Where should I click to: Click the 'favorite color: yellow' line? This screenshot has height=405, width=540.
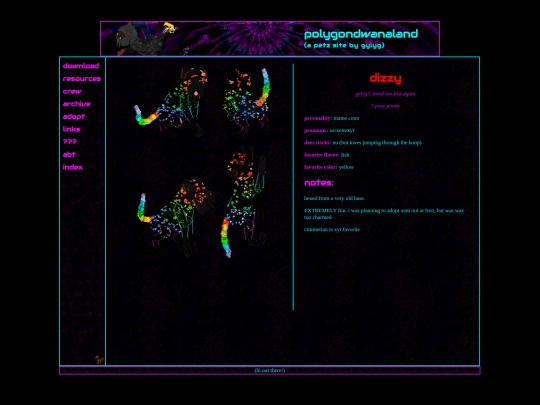[329, 167]
